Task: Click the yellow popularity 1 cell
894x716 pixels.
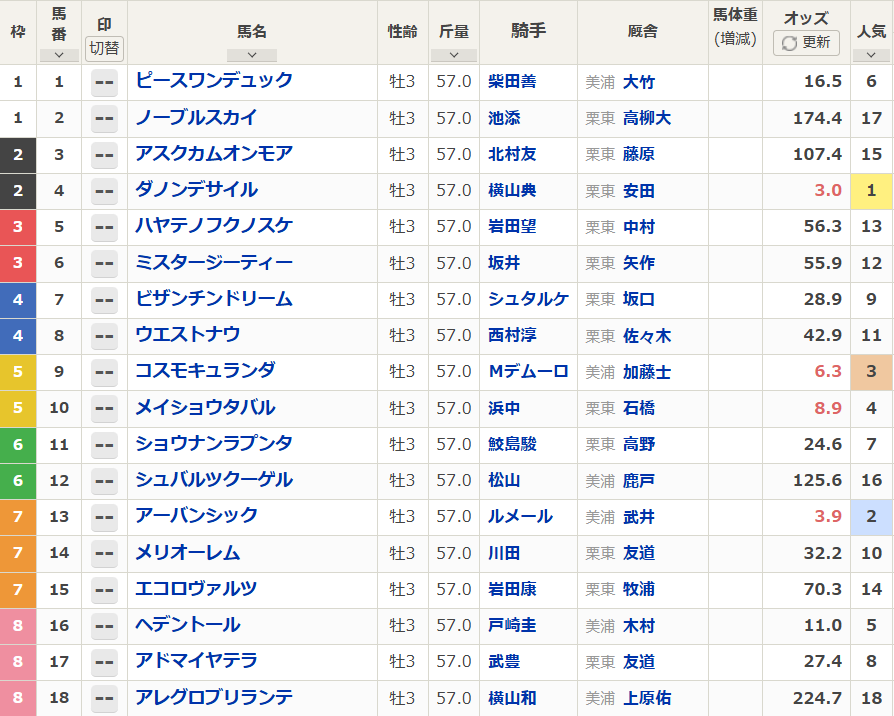Action: tap(871, 191)
